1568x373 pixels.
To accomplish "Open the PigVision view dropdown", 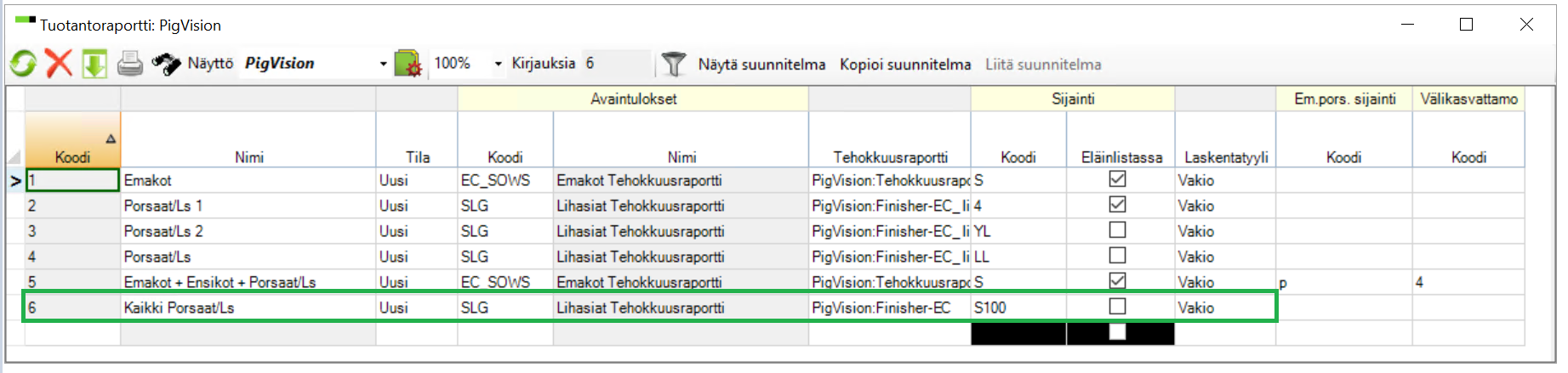I will 383,64.
